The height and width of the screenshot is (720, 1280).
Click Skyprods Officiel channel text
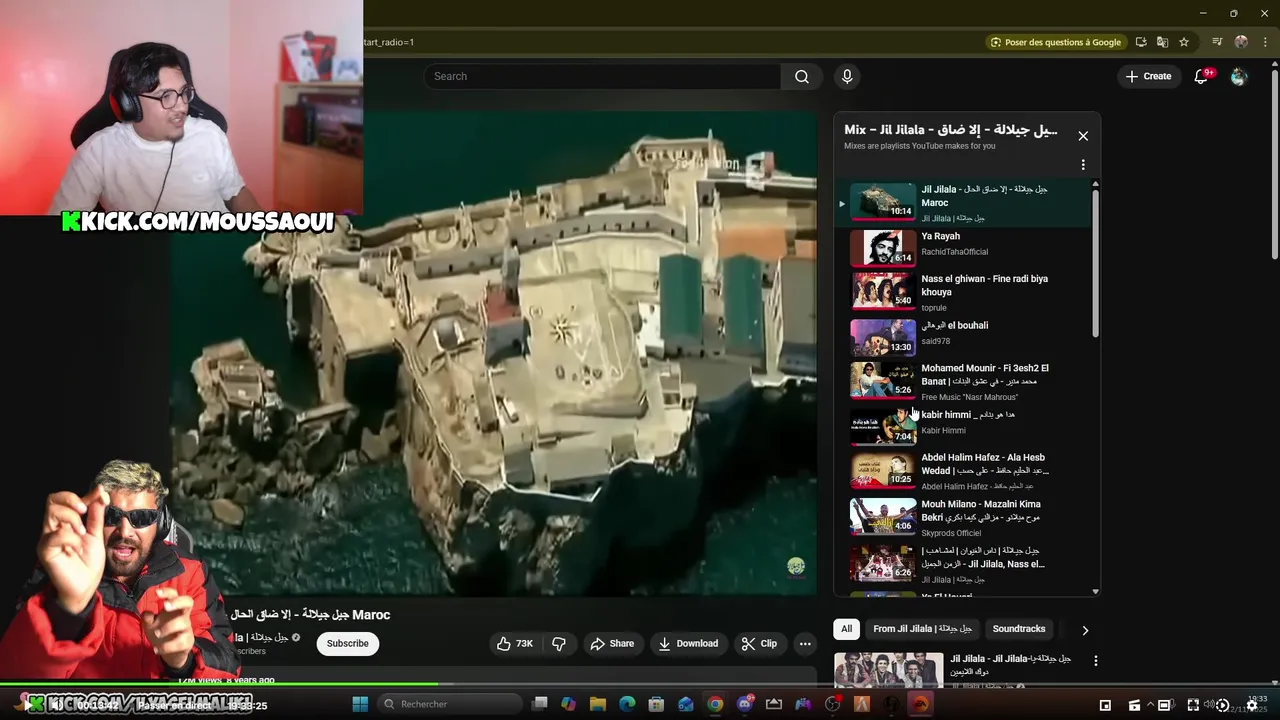[x=951, y=533]
